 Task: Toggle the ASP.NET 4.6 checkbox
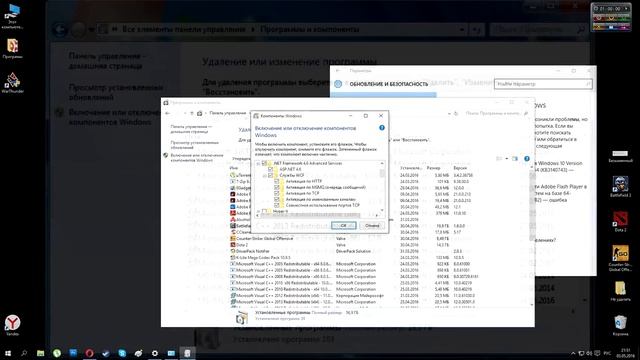270,169
